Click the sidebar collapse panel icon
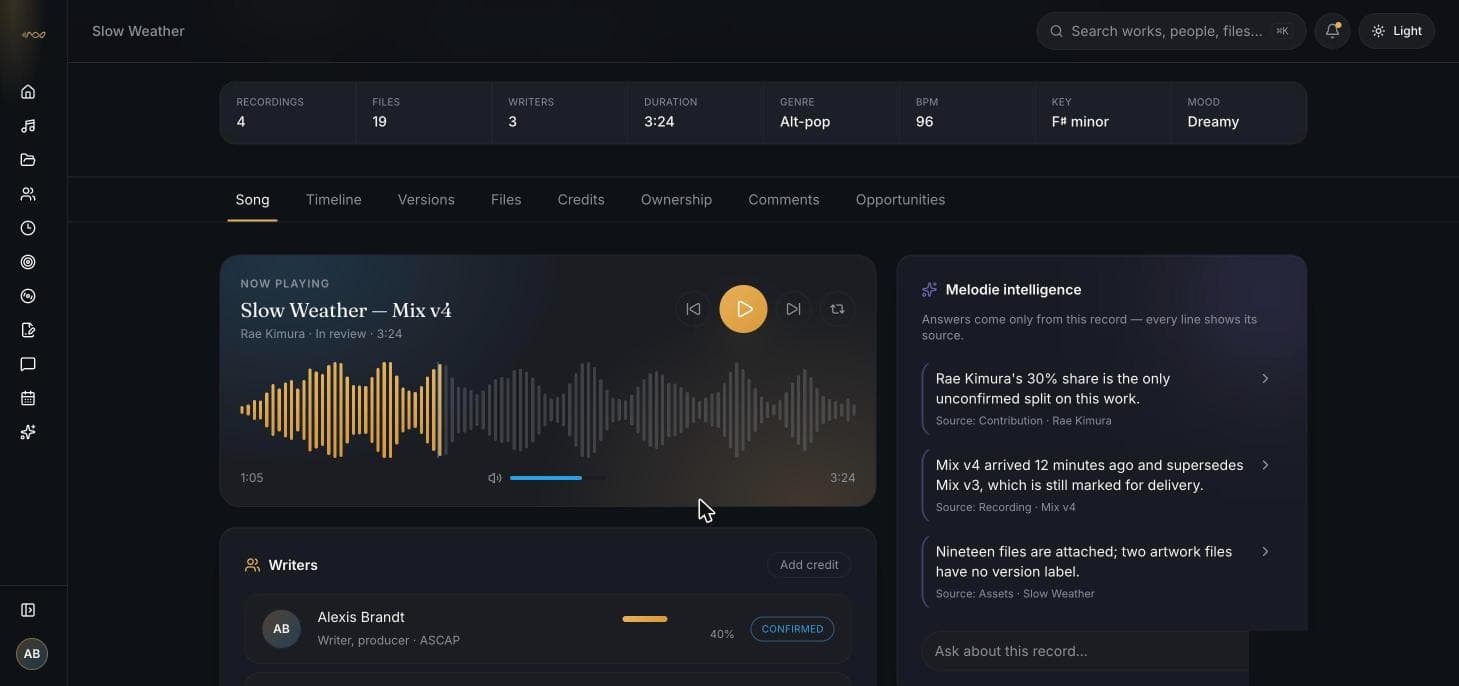 click(28, 610)
